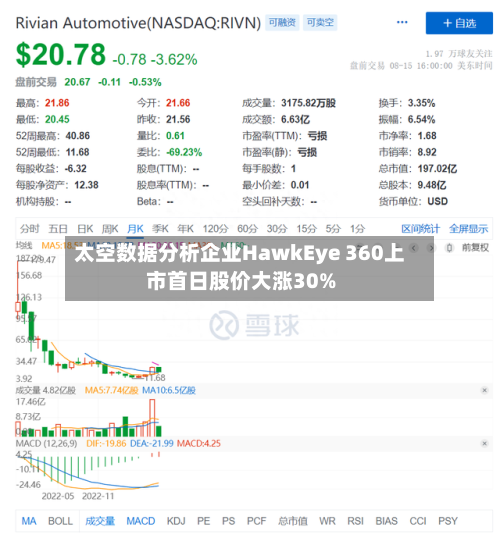The image size is (500, 538).
Task: Toggle the MACD sub-indicator
Action: coord(141,521)
